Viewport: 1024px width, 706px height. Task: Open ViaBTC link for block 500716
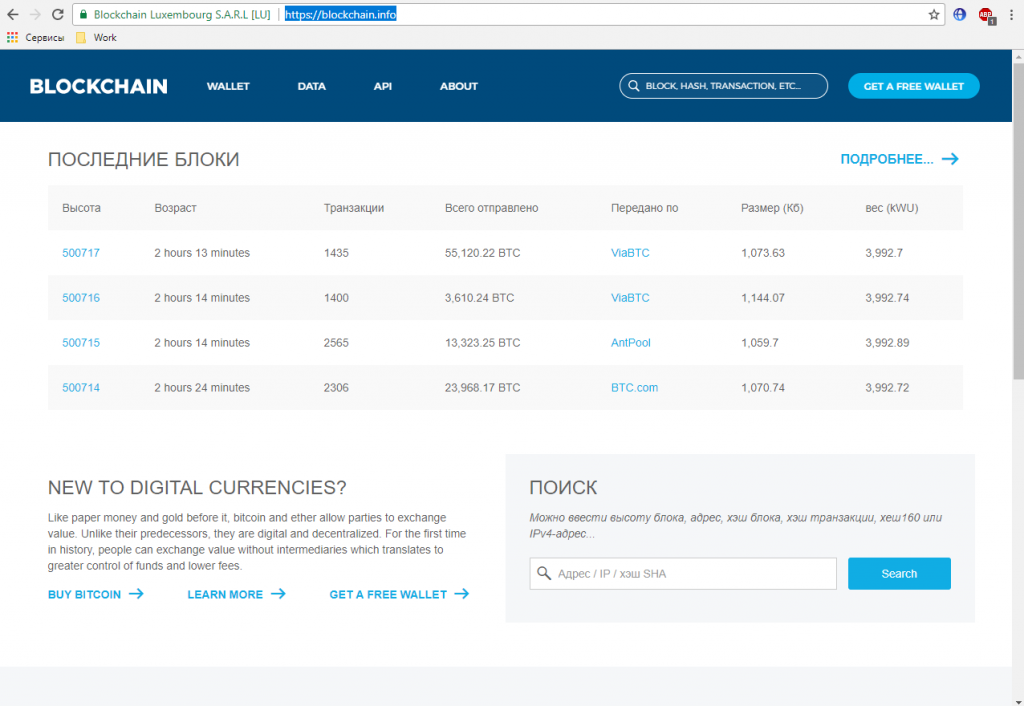(630, 298)
